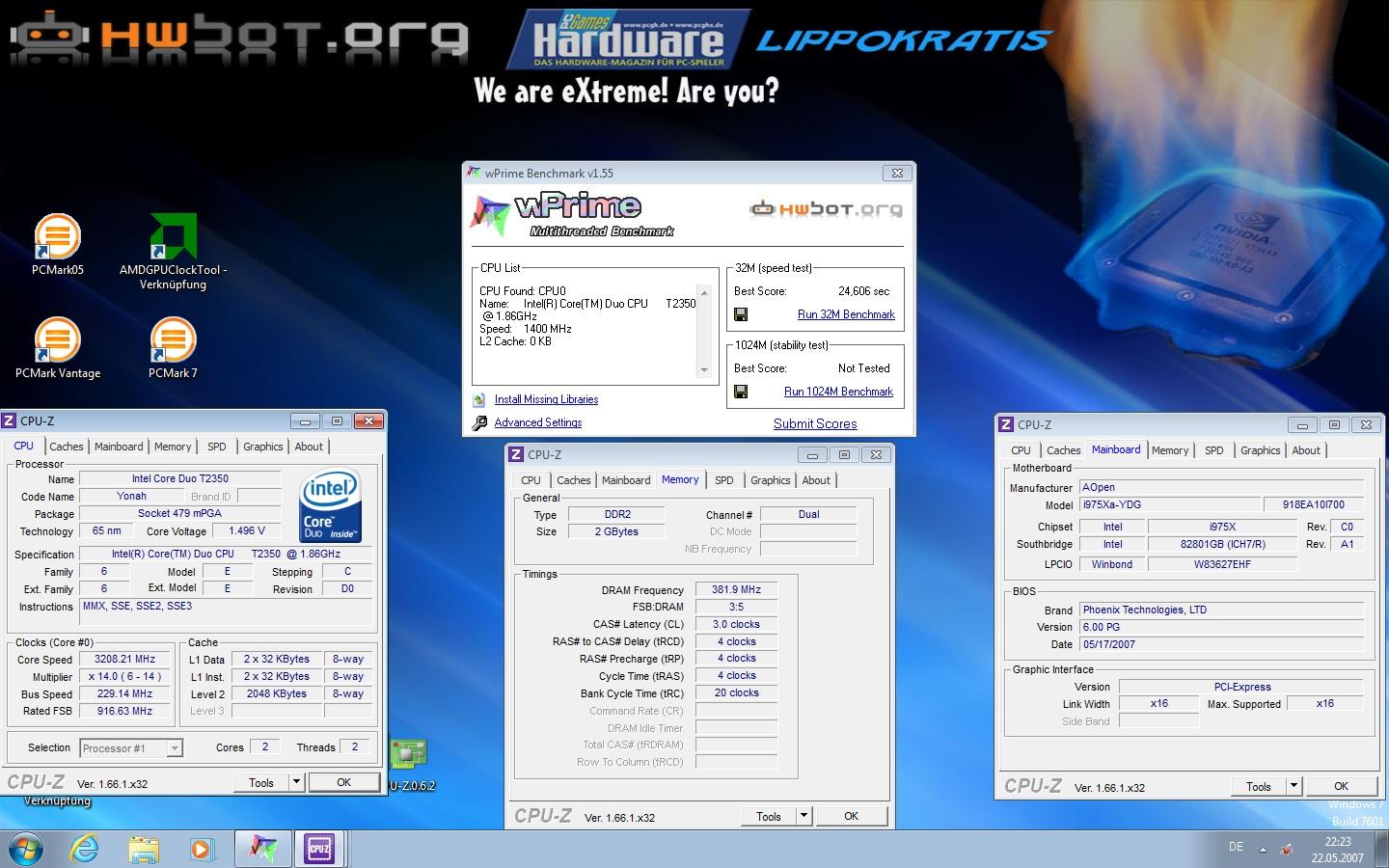Image resolution: width=1389 pixels, height=868 pixels.
Task: Expand the Tools dropdown arrow in the Memory window
Action: 804,816
